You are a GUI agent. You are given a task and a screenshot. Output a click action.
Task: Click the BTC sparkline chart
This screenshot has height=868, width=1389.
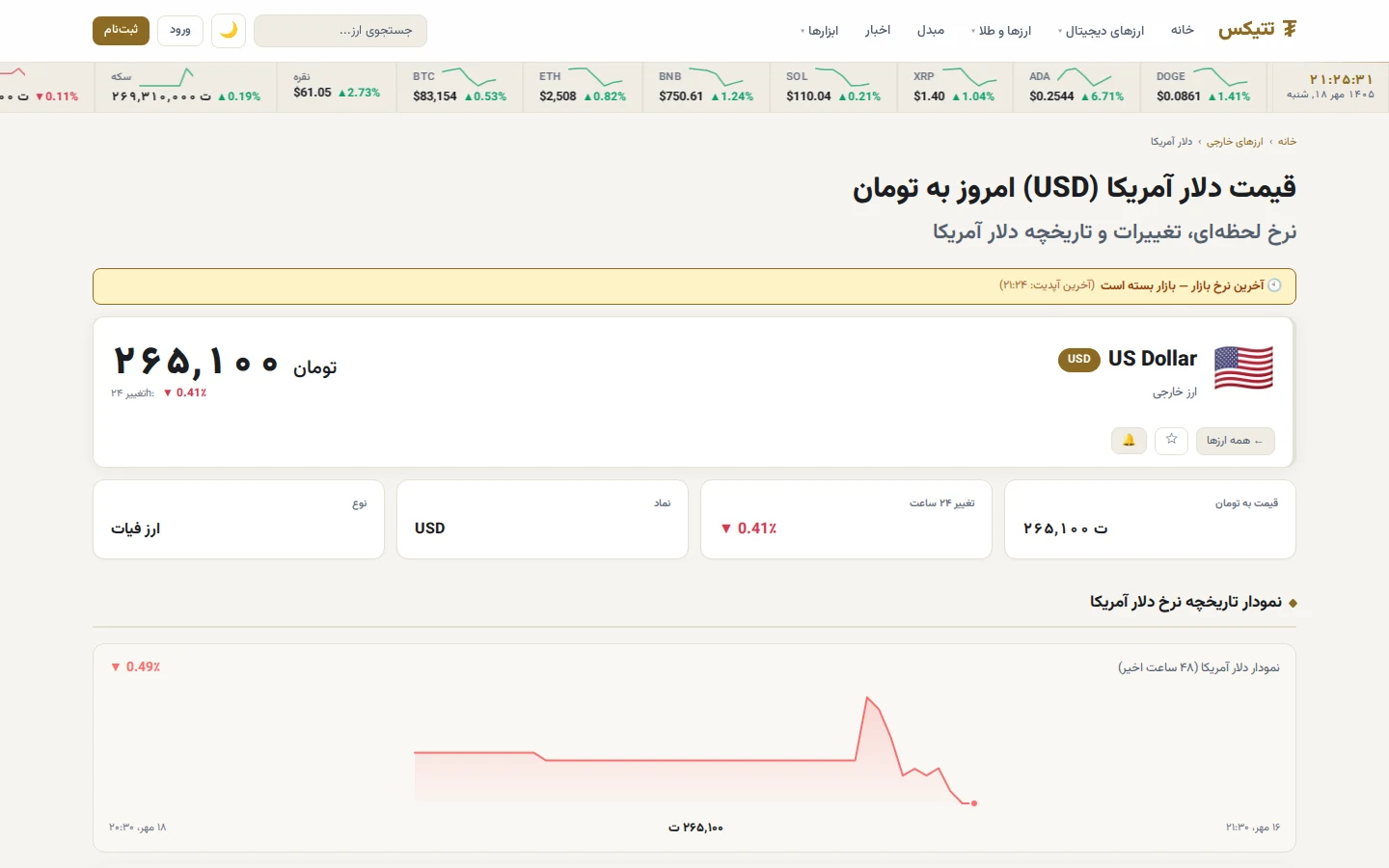(x=469, y=76)
